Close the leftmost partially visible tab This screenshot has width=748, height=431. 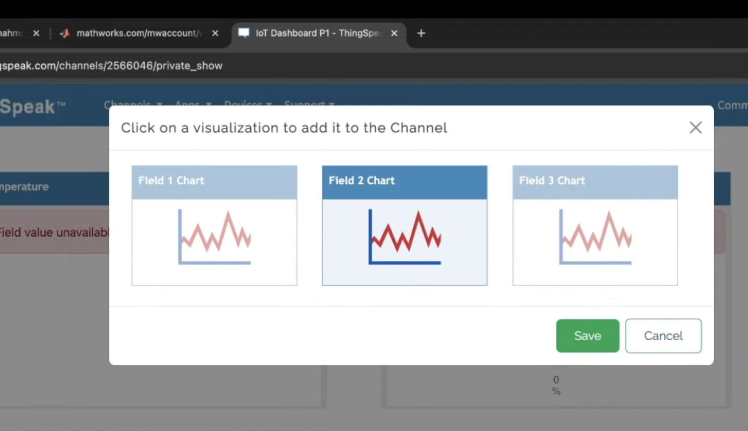click(x=36, y=33)
